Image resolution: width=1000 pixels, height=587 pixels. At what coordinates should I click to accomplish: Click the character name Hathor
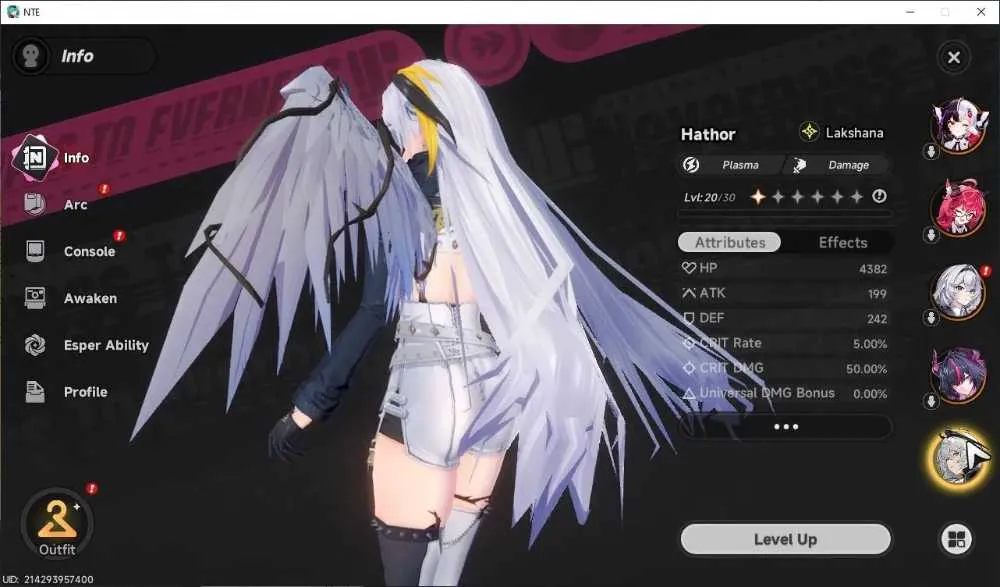tap(708, 135)
